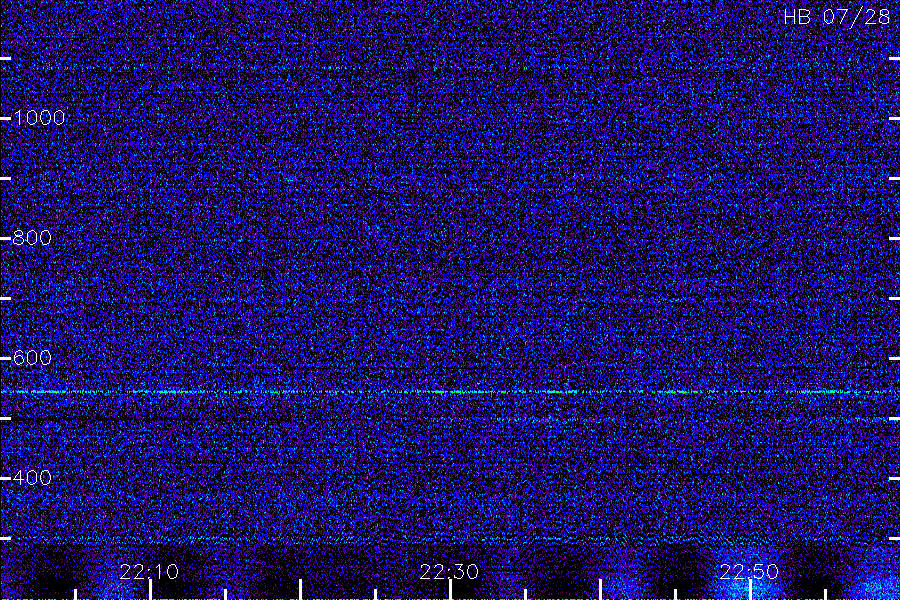
Task: Click the 1000 frequency axis label
Action: click(39, 118)
